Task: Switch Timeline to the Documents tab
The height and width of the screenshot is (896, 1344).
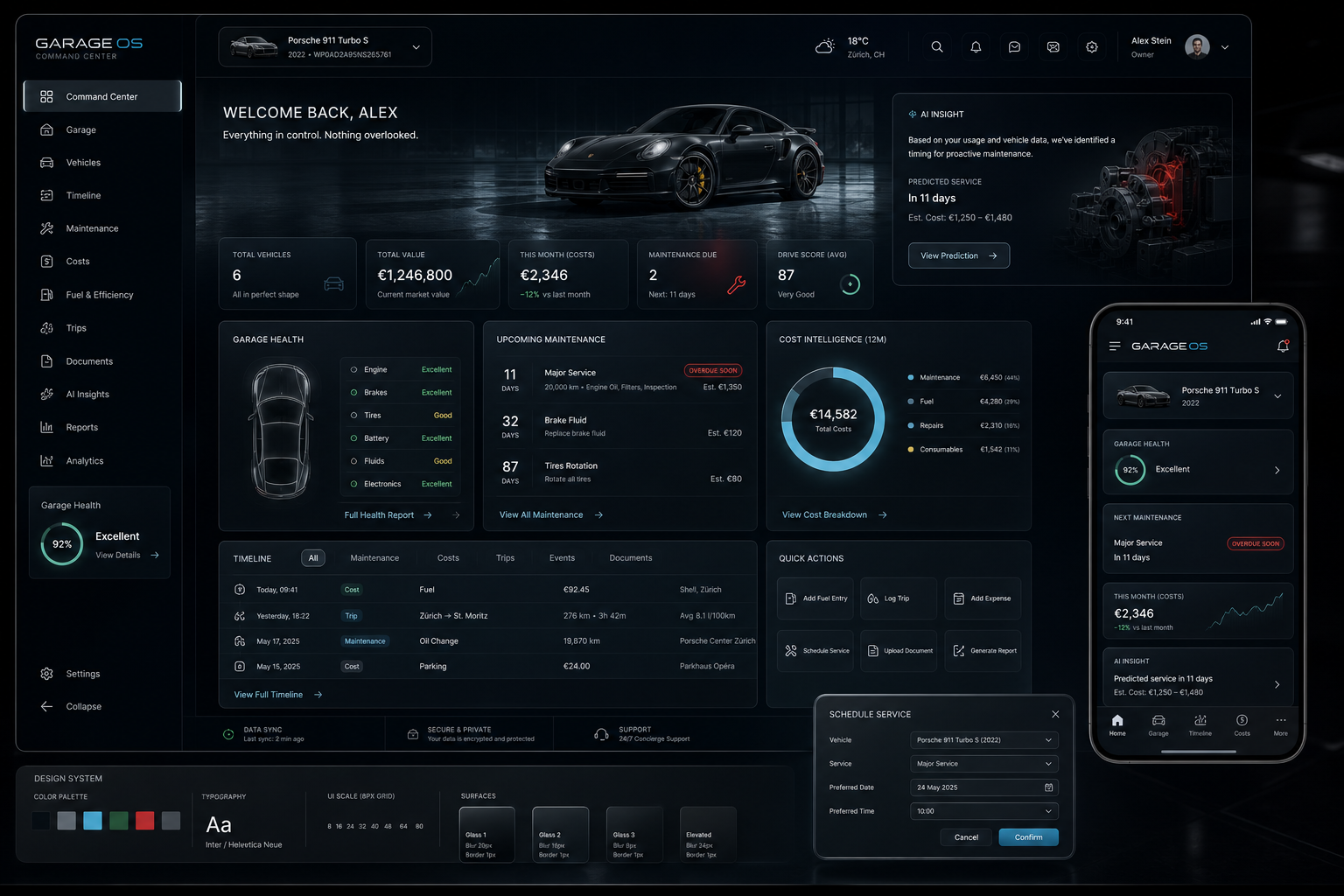Action: [631, 558]
